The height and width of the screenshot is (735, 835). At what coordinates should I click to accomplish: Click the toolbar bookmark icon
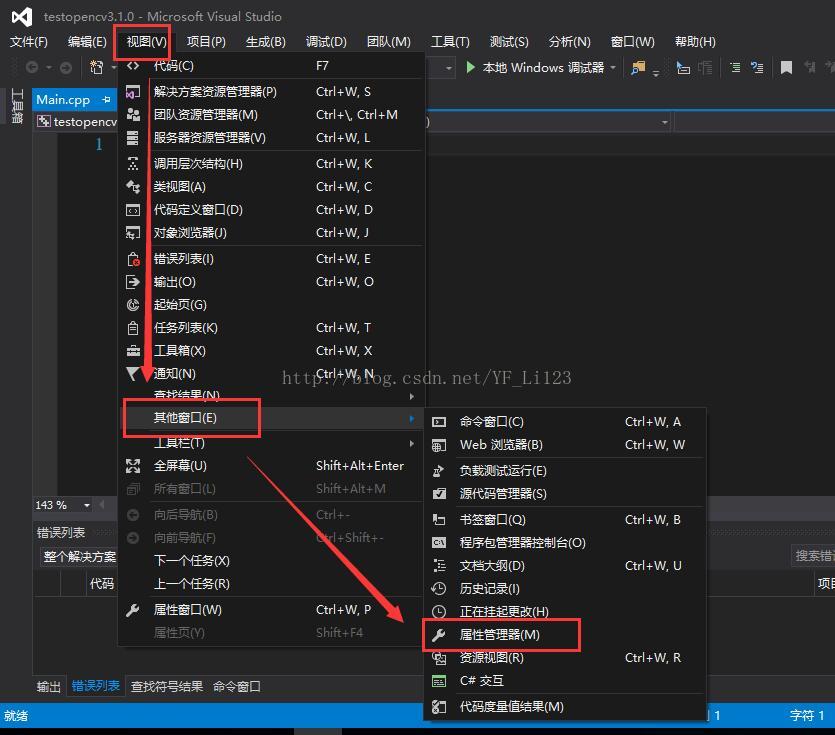point(786,68)
